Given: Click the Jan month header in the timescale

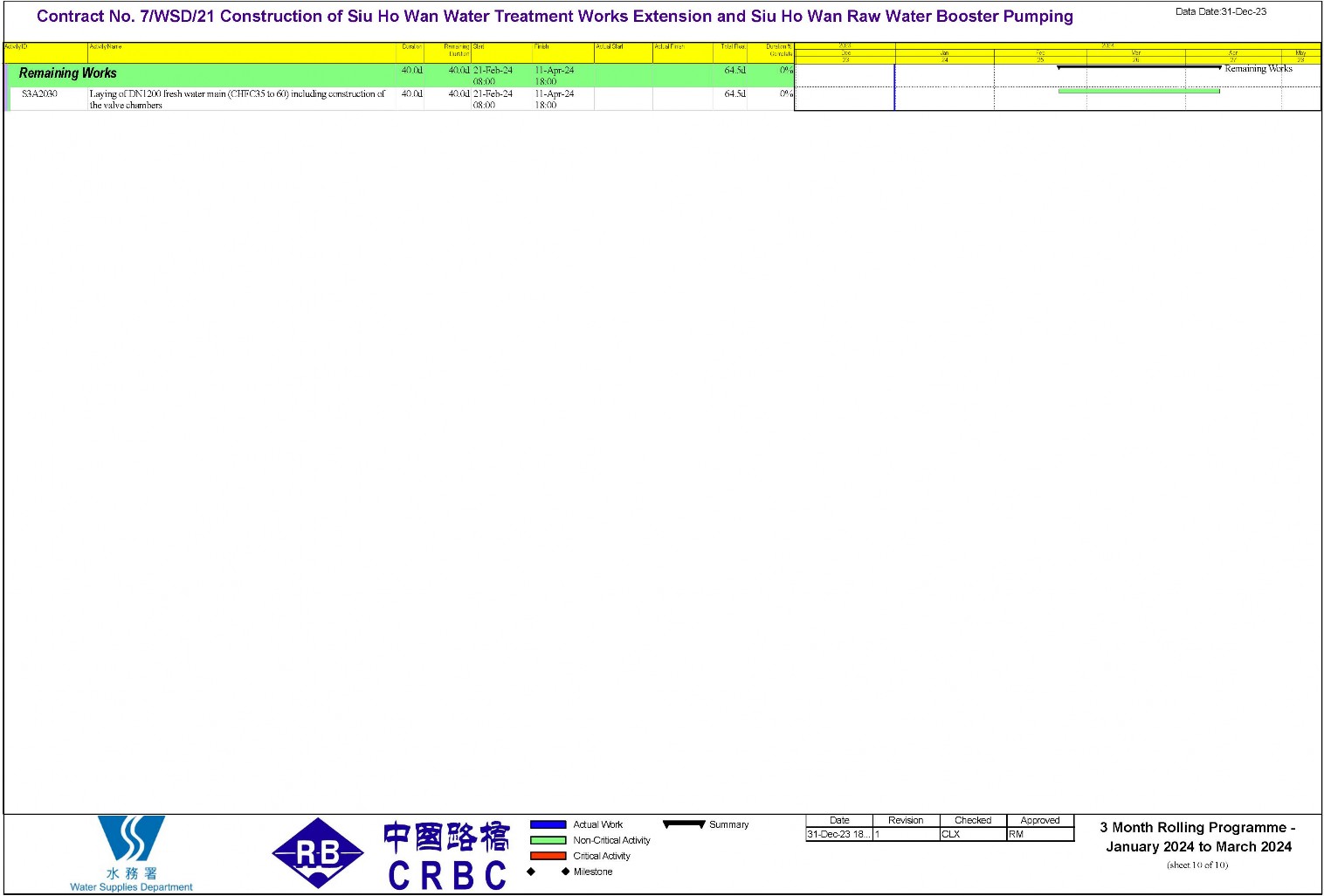Looking at the screenshot, I should tap(944, 52).
